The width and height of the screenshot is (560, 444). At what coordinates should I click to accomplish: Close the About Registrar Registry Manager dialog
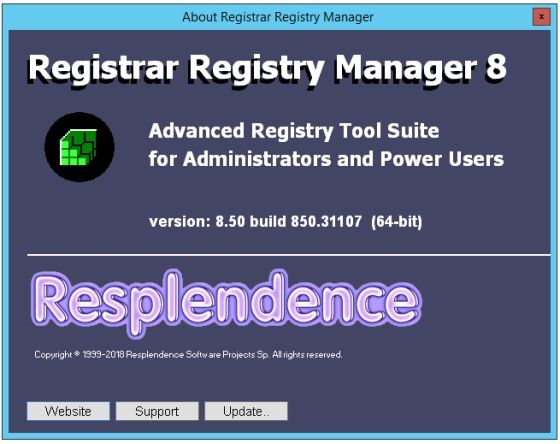[541, 16]
